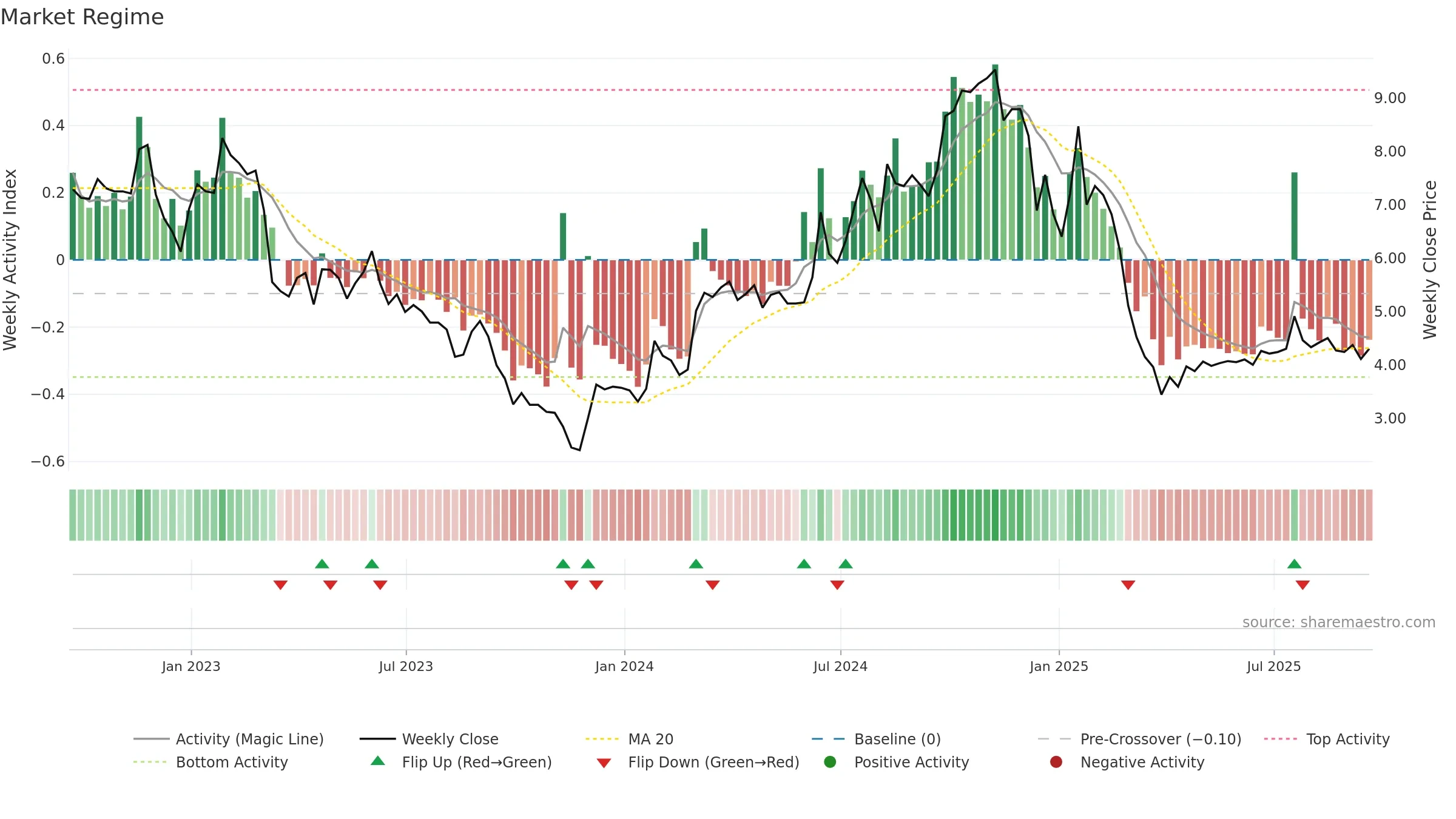Click the tallest green activity bar near 0.58
The image size is (1456, 819).
(995, 162)
